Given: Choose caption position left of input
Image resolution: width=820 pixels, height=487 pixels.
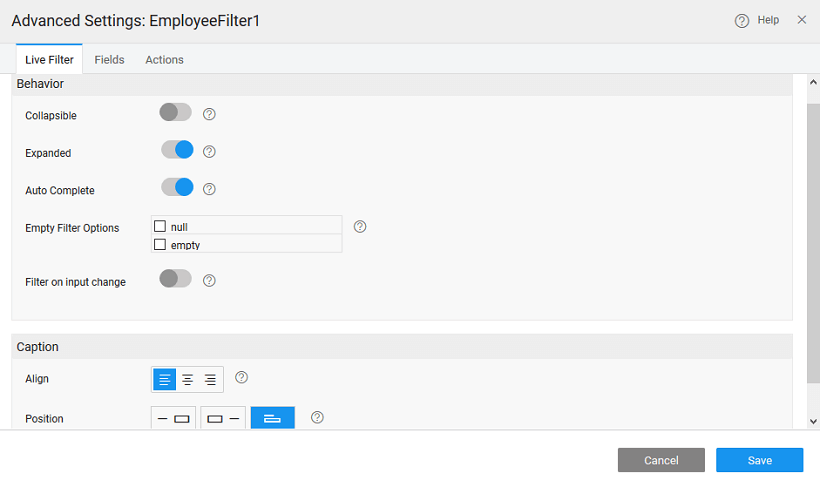Looking at the screenshot, I should coord(173,418).
